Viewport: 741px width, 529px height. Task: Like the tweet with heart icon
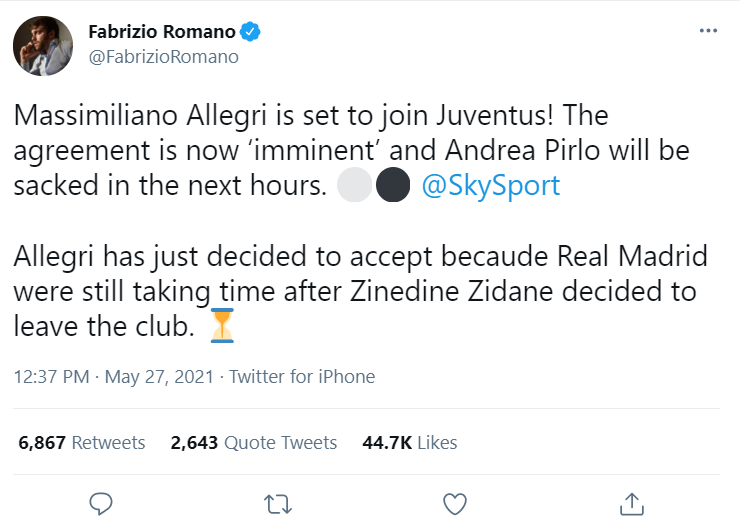[454, 501]
